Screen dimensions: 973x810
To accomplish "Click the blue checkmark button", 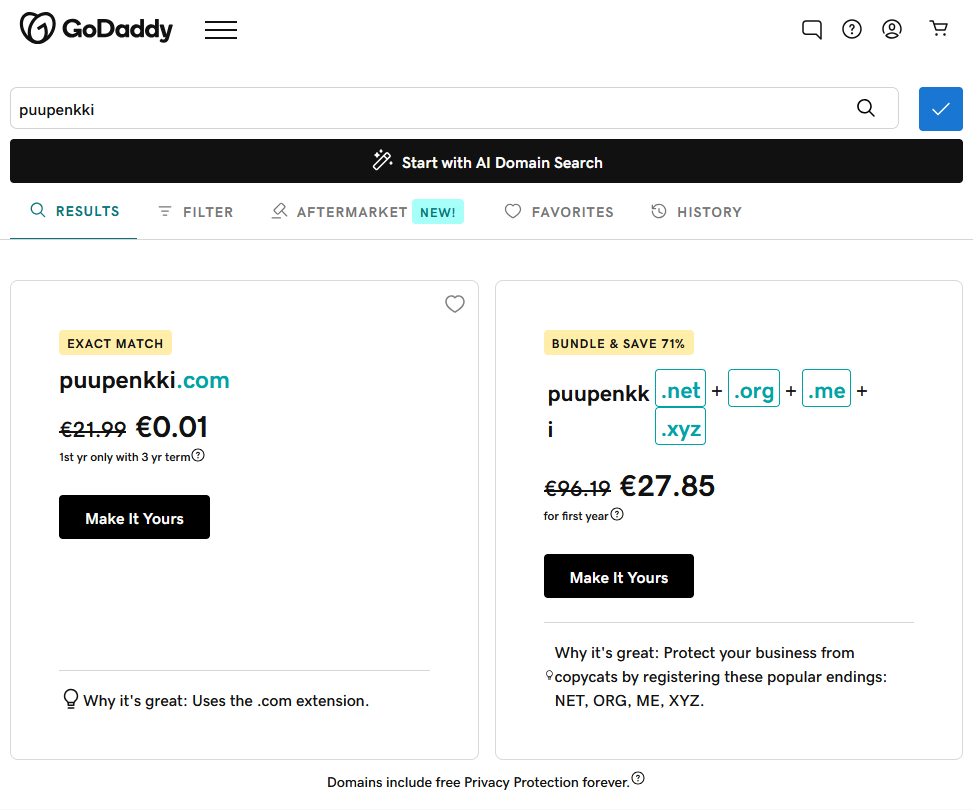I will pyautogui.click(x=940, y=109).
